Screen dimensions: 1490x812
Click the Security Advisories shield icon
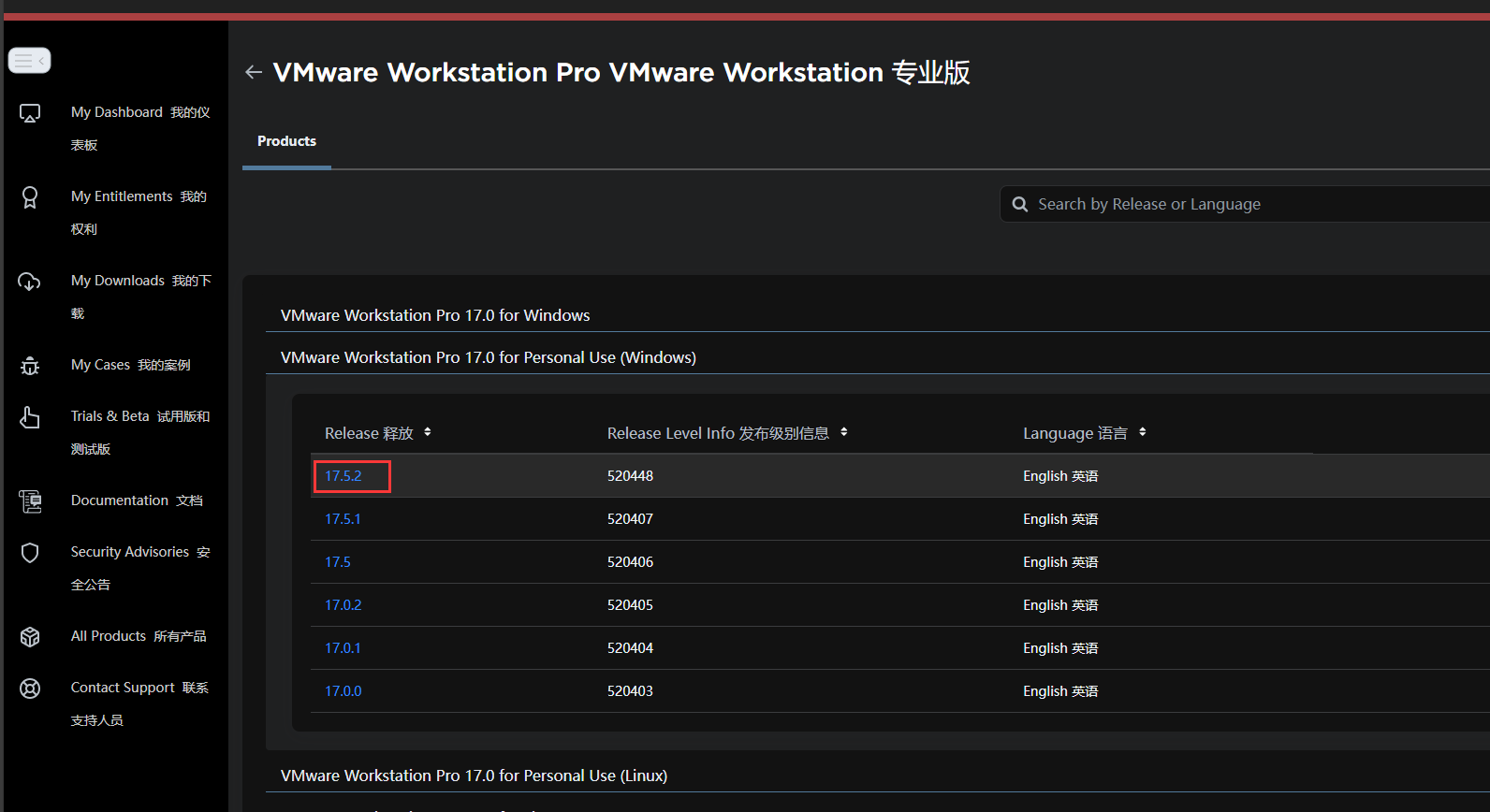click(x=30, y=553)
